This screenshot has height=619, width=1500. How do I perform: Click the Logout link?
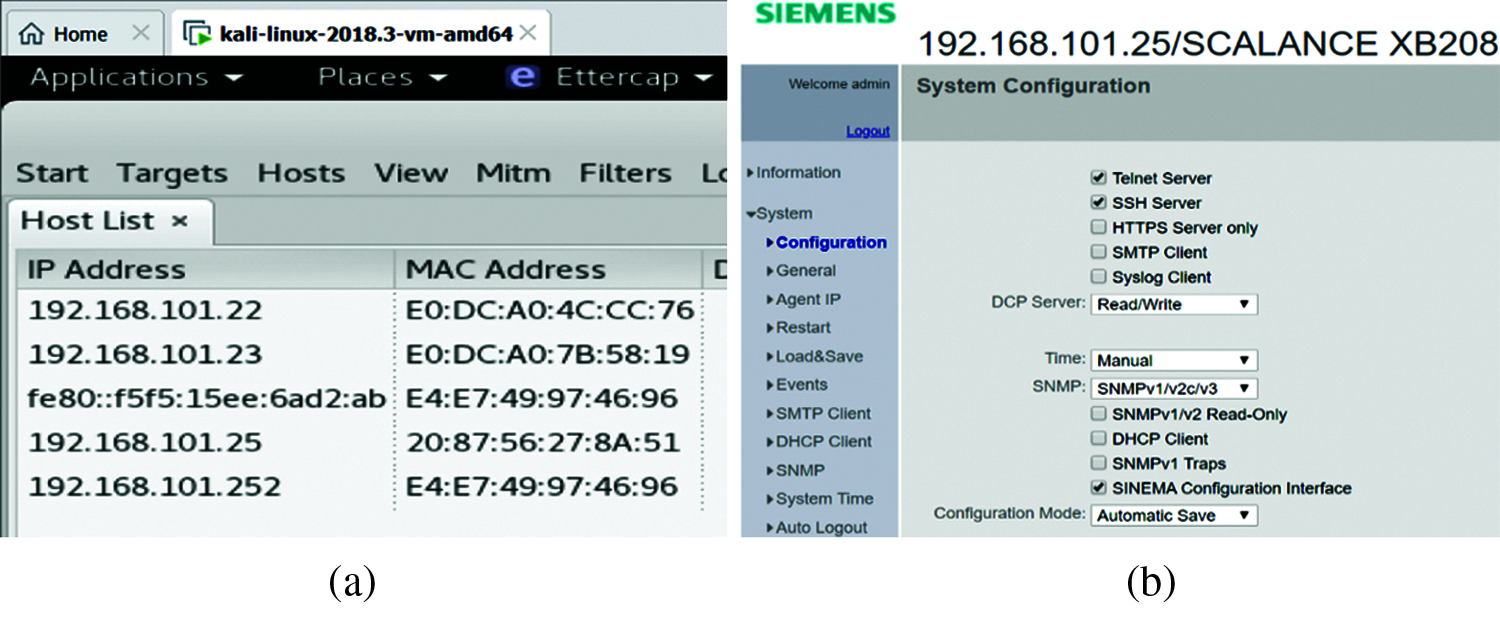pos(868,131)
